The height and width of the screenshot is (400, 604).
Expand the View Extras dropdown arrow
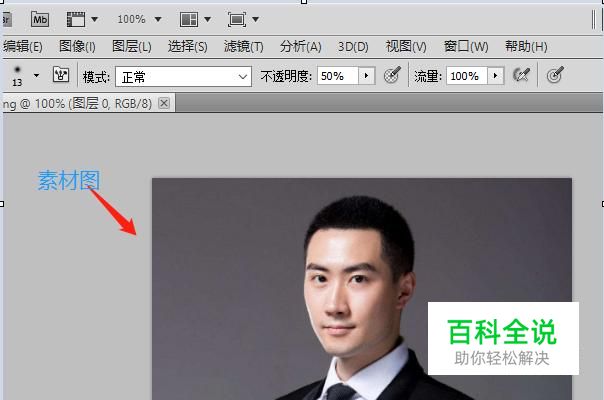click(94, 19)
